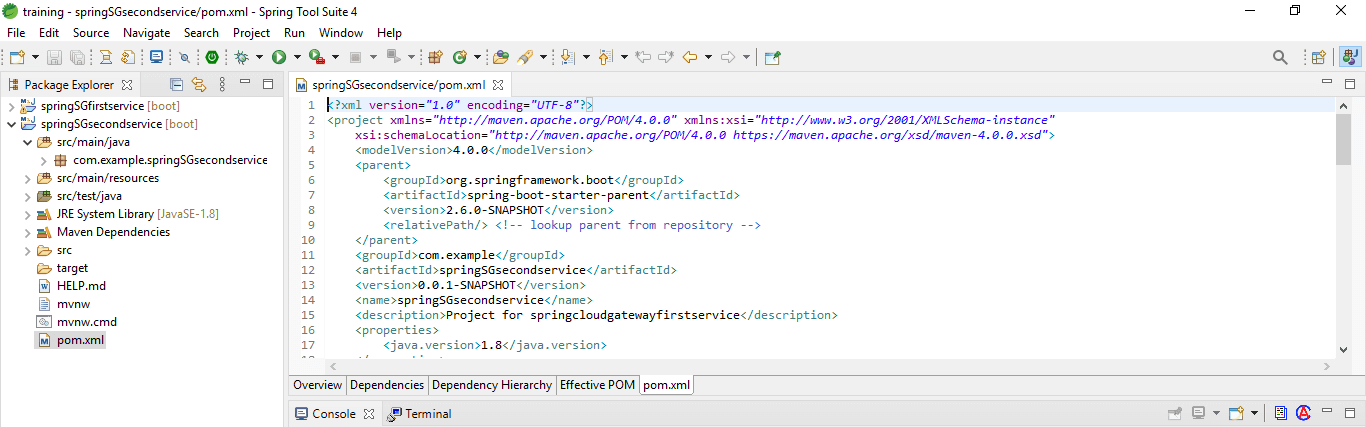Click the New file wizard icon

click(x=17, y=58)
